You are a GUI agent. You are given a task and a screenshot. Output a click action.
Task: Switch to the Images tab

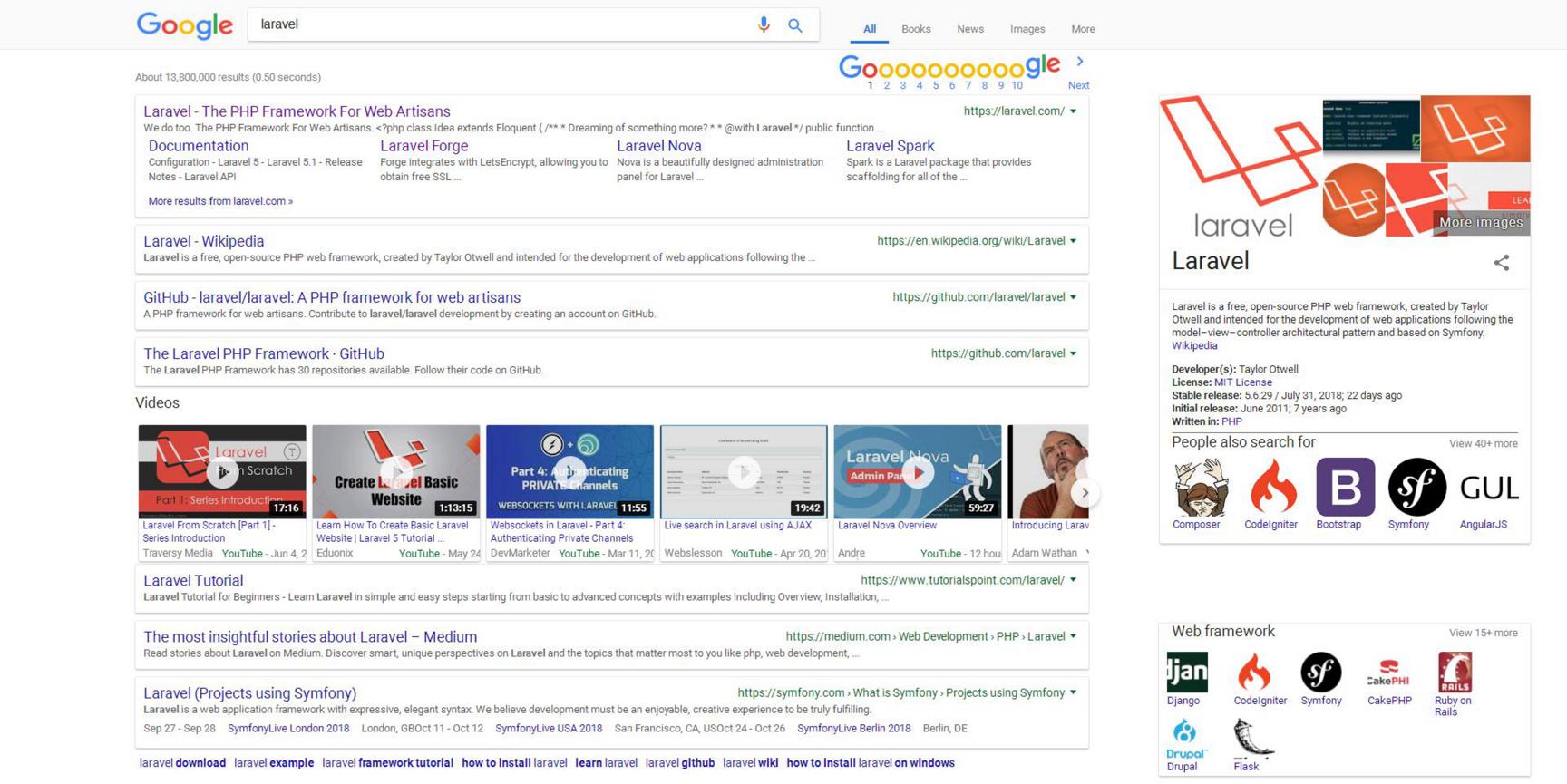(1027, 29)
